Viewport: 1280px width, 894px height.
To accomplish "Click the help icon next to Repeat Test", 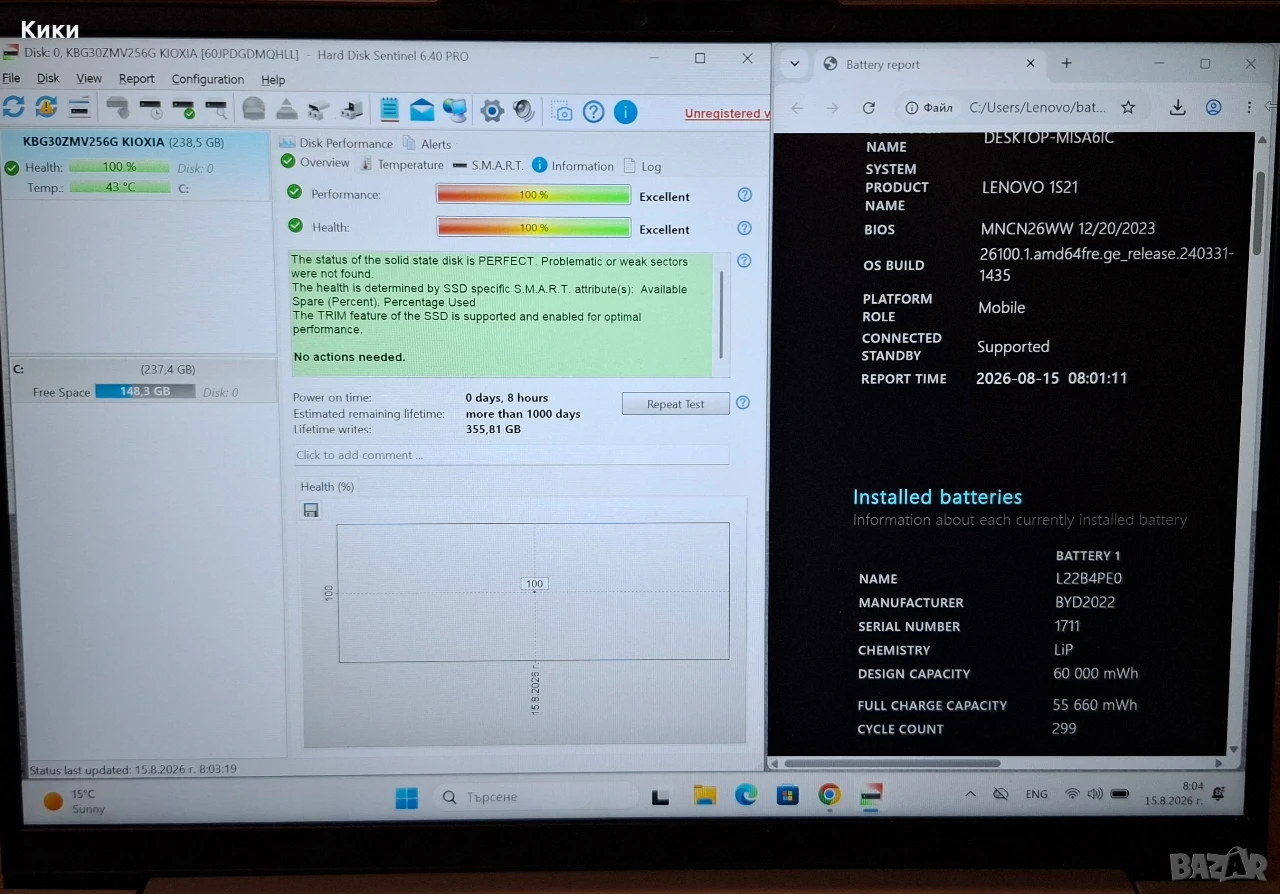I will click(x=743, y=403).
